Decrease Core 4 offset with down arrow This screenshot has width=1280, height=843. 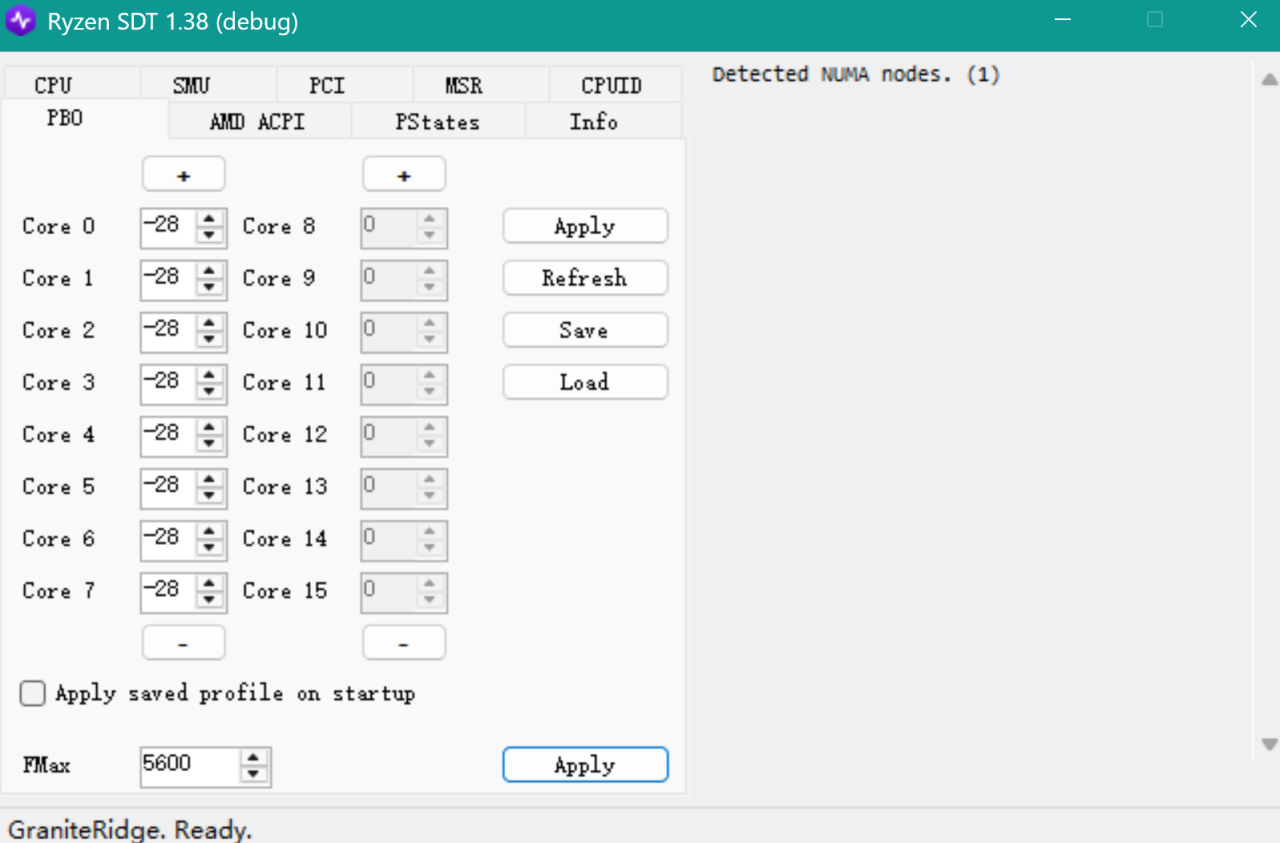tap(209, 443)
